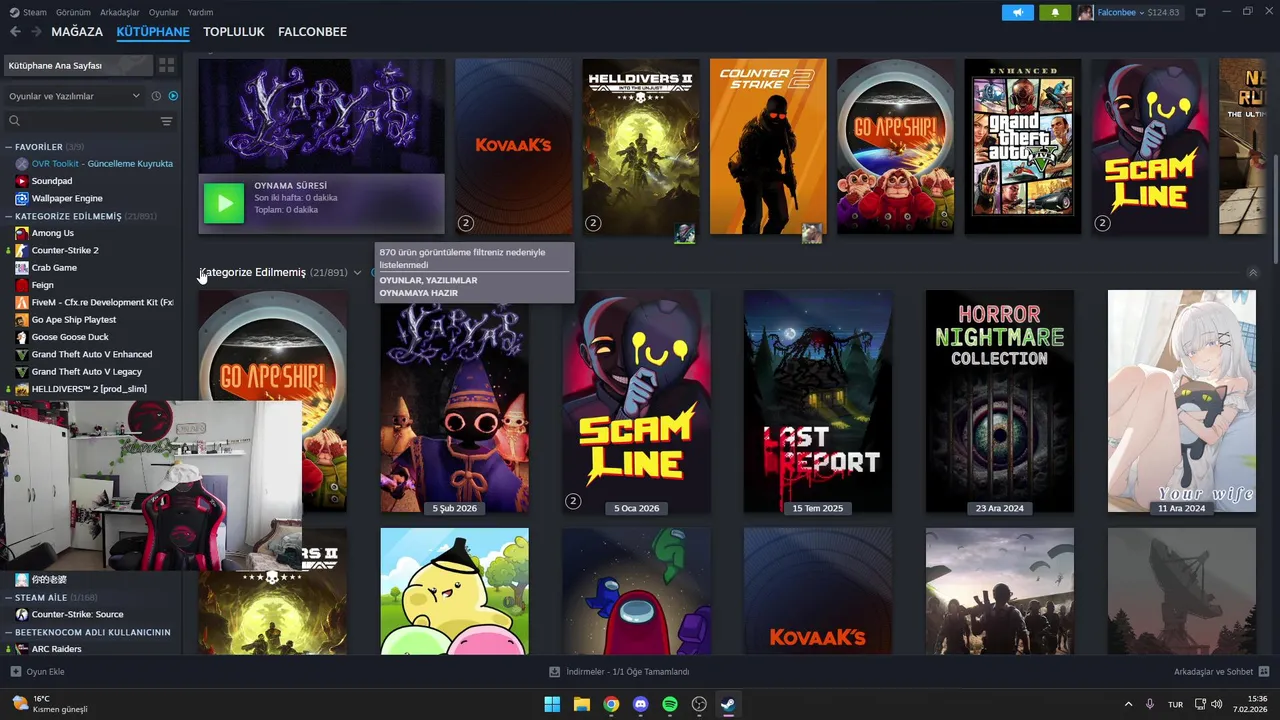Open Friends and Chat icon
1280x720 pixels.
pyautogui.click(x=1264, y=672)
